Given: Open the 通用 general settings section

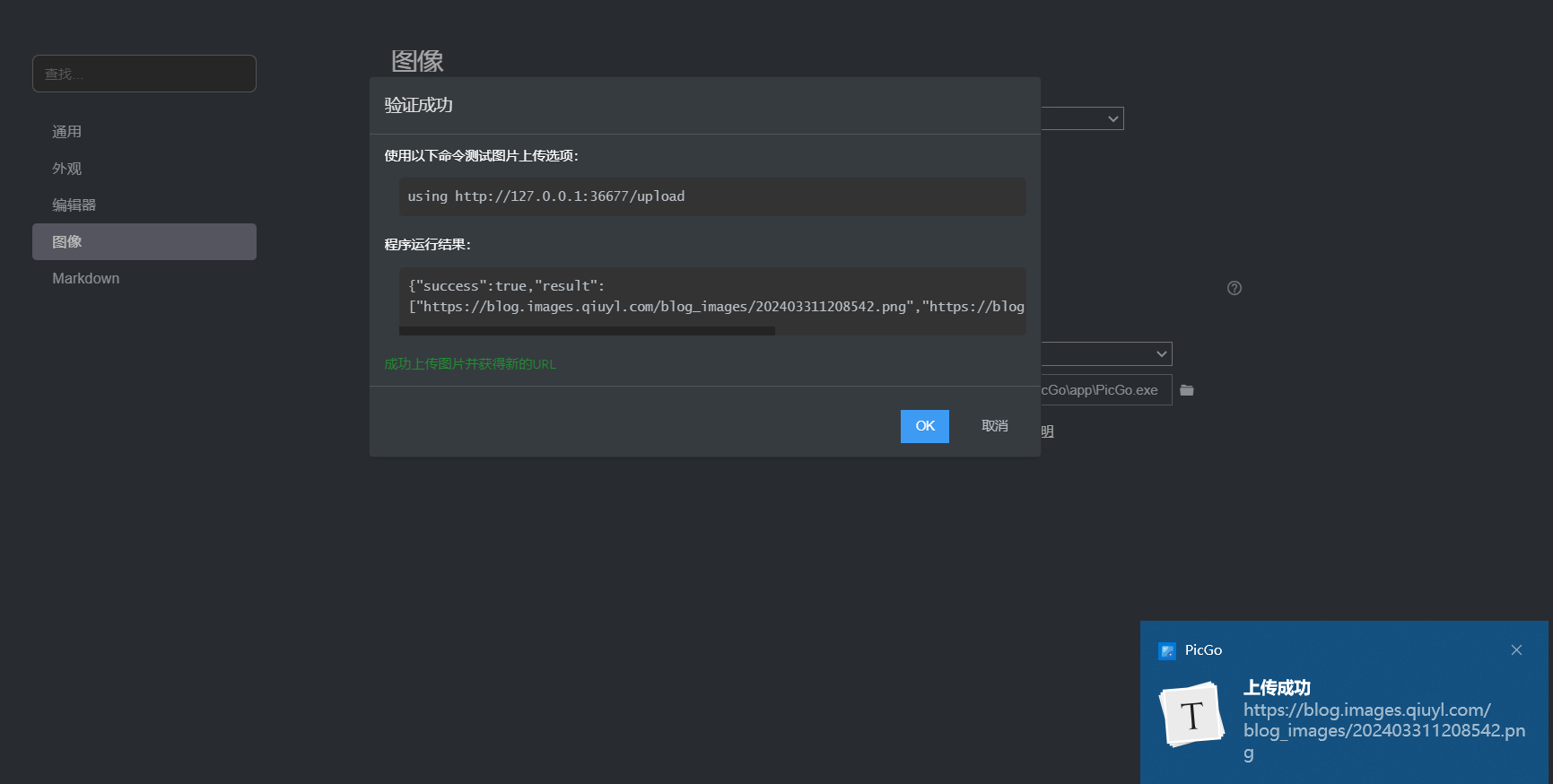Looking at the screenshot, I should (144, 132).
